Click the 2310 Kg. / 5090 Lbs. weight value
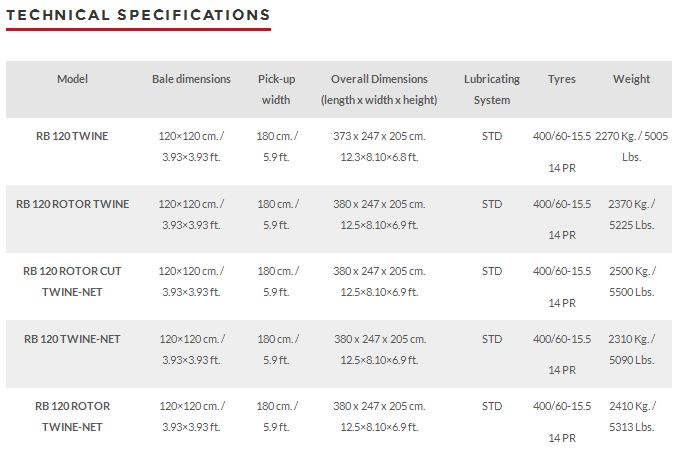673x450 pixels. [x=630, y=349]
